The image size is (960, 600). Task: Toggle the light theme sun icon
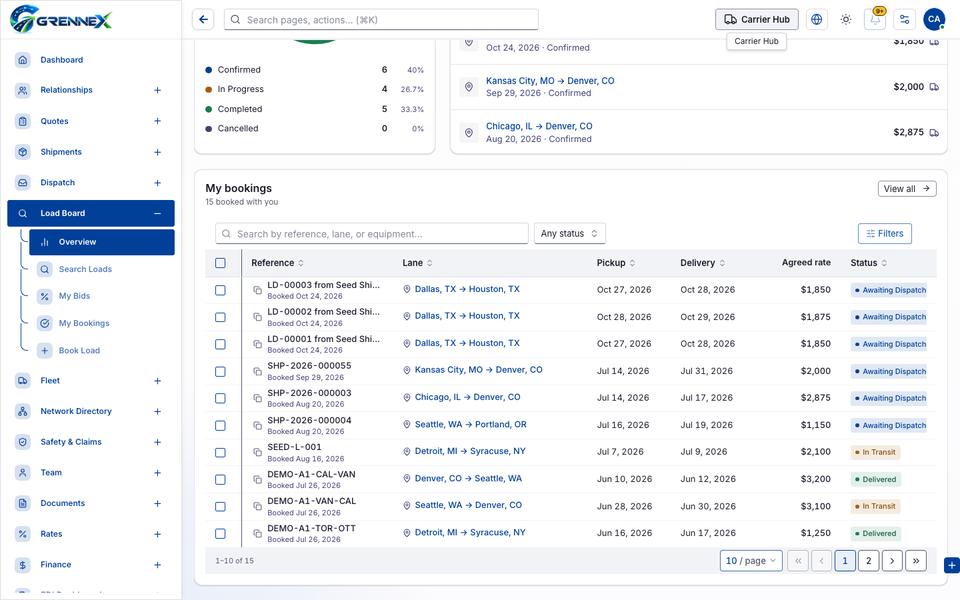click(x=846, y=20)
